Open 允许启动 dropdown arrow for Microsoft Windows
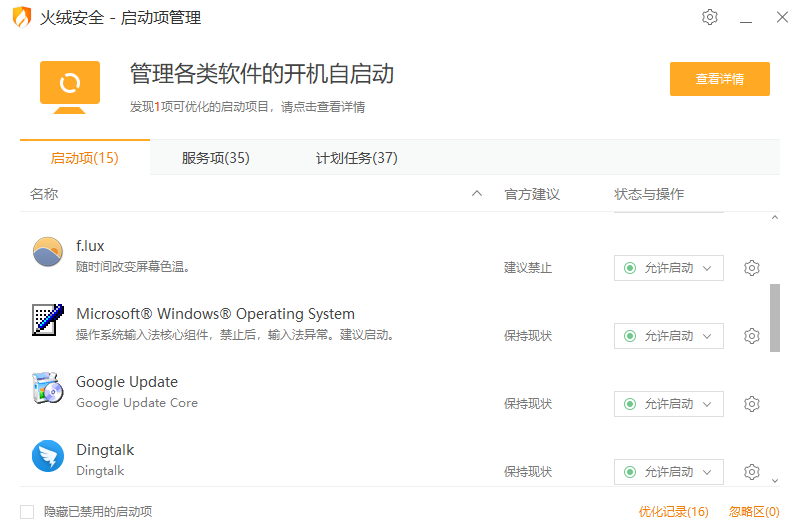 [x=707, y=336]
